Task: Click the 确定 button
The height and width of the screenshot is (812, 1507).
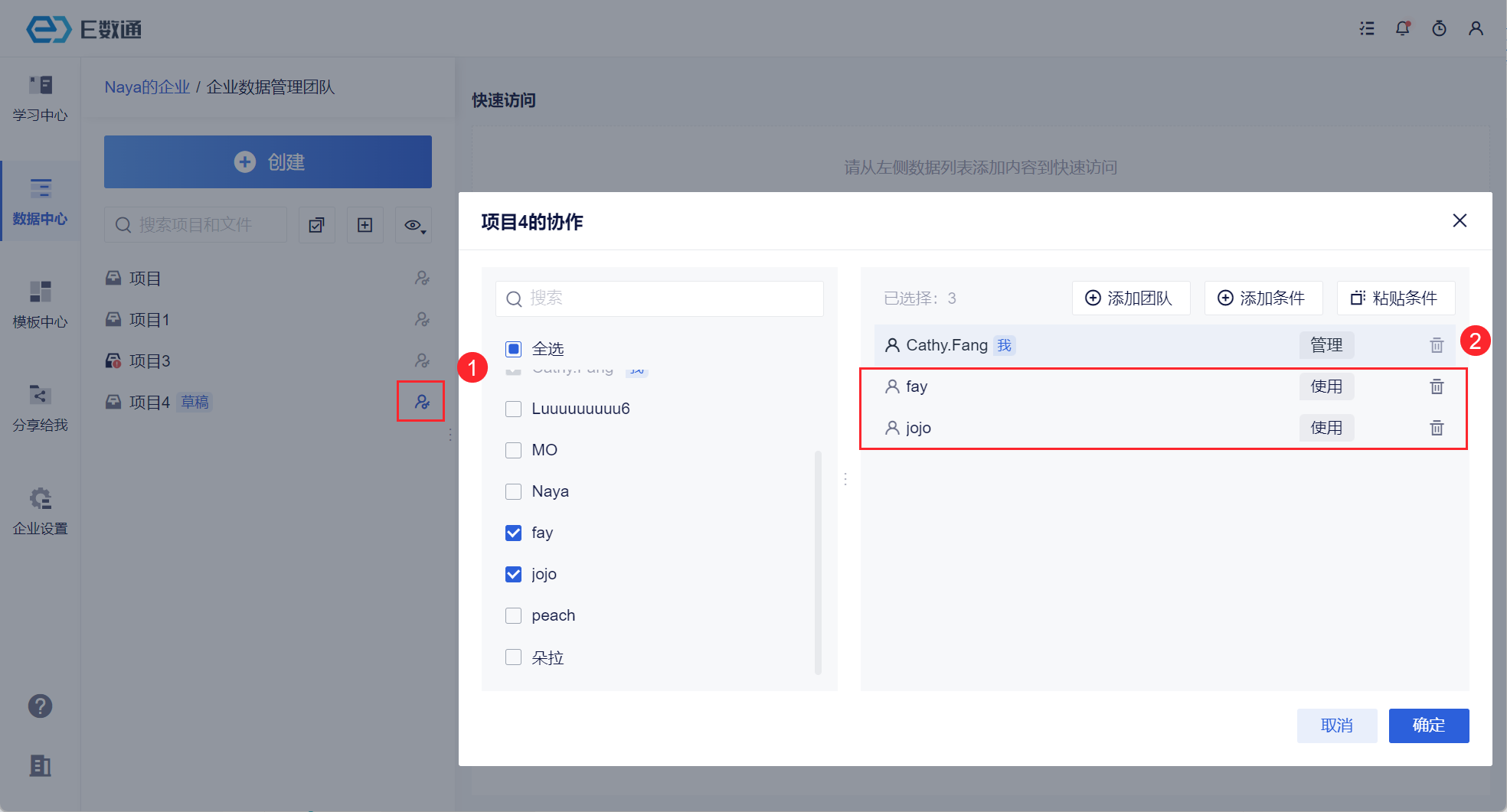Action: [x=1428, y=726]
